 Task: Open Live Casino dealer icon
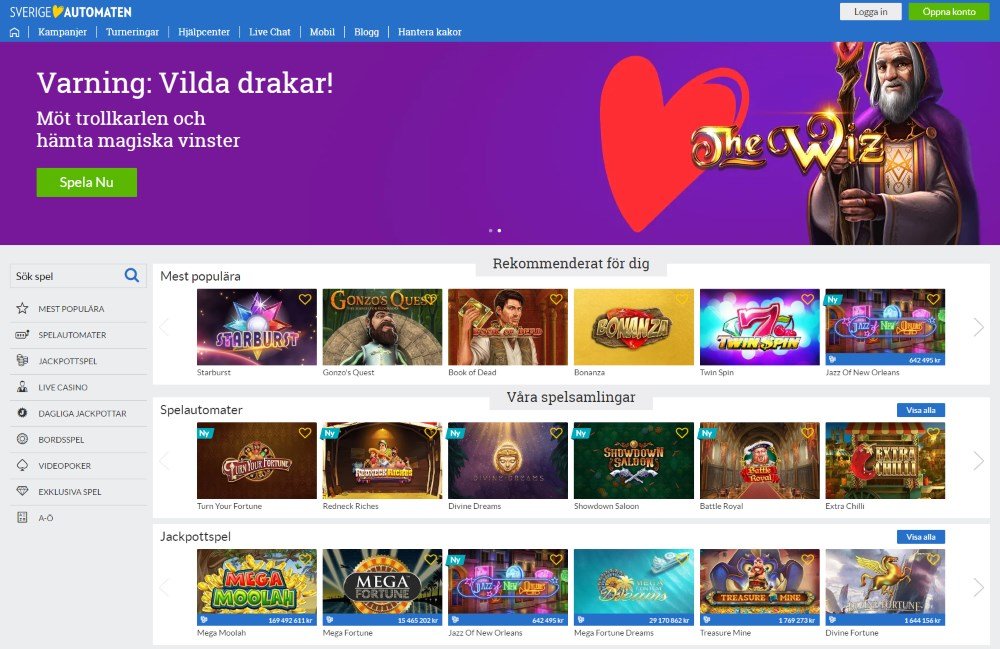(x=22, y=387)
